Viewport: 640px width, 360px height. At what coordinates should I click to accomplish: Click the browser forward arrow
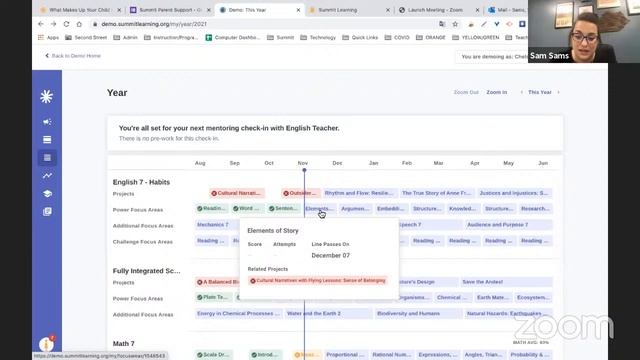pos(53,24)
